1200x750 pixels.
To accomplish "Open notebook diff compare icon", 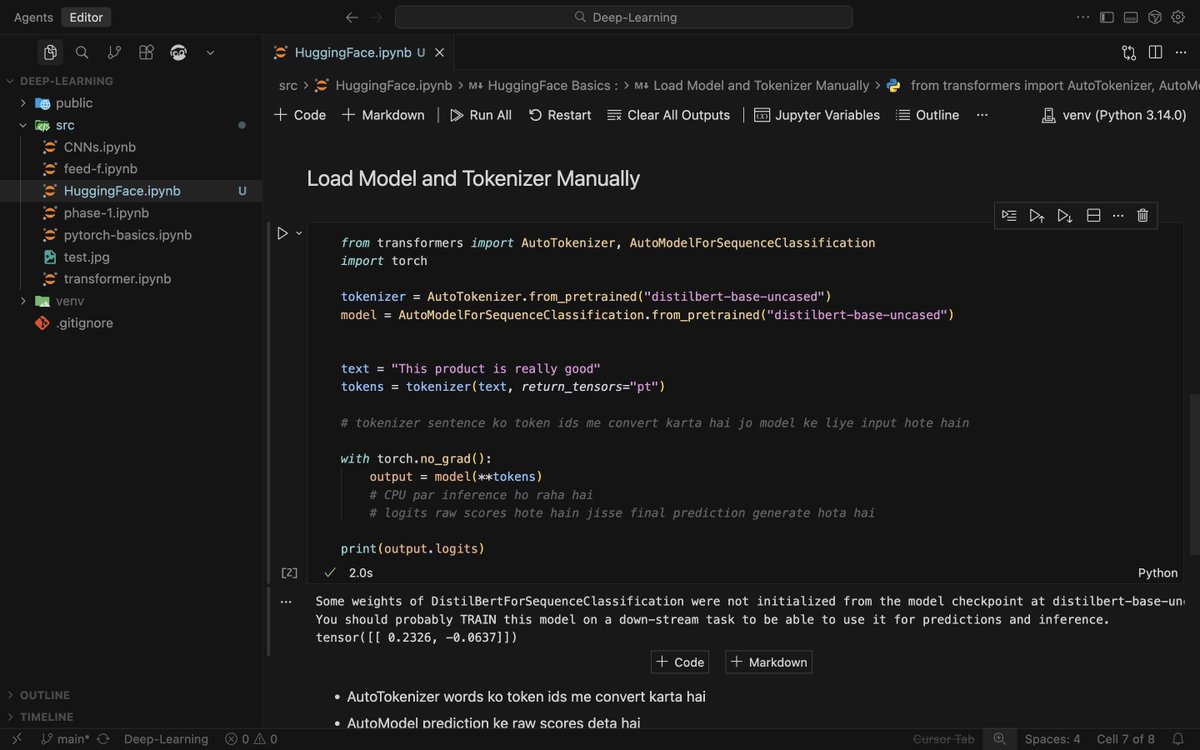I will click(x=1129, y=52).
